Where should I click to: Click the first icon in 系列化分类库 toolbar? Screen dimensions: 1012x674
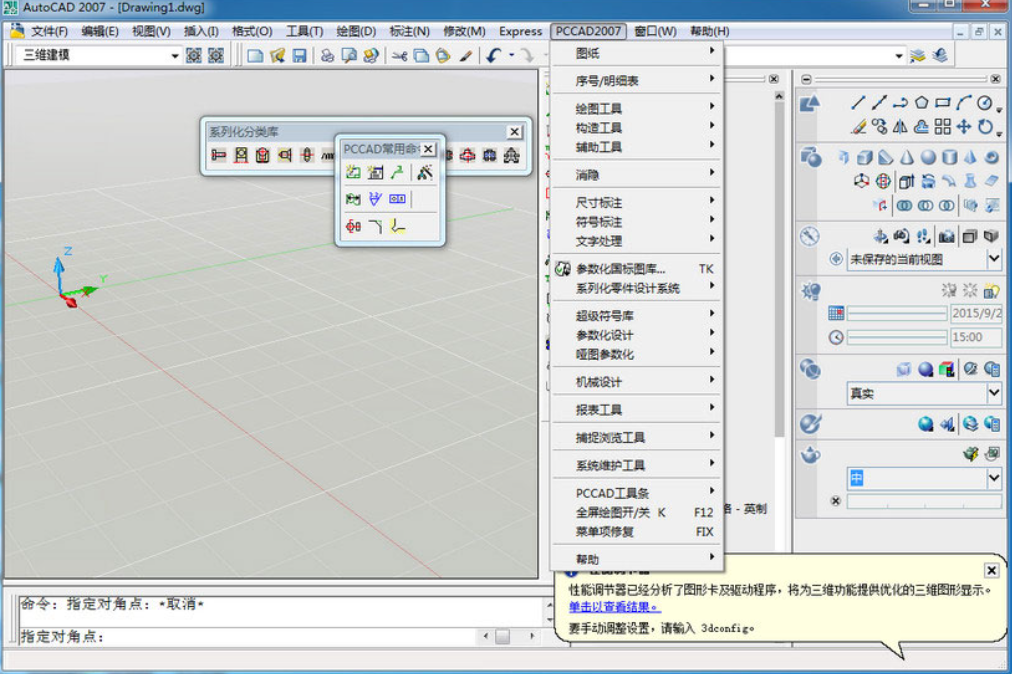(x=219, y=155)
